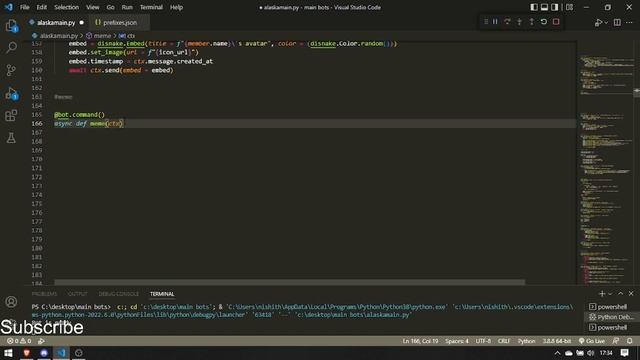Viewport: 640px width, 360px height.
Task: Change indentation via Spaces: 4
Action: (457, 341)
